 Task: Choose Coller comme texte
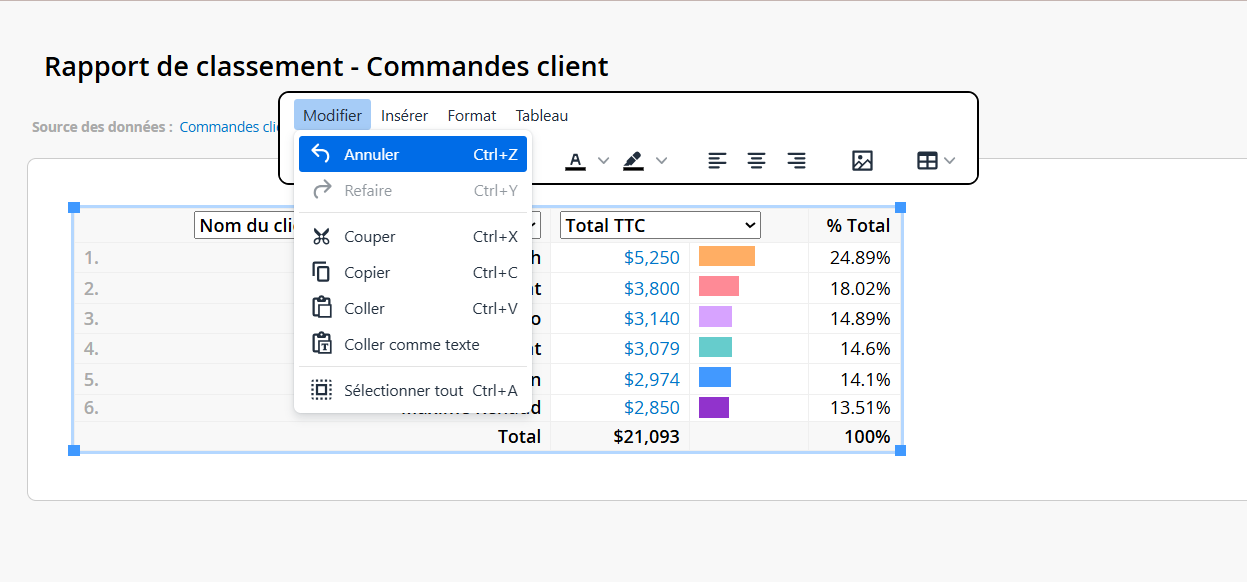coord(413,344)
